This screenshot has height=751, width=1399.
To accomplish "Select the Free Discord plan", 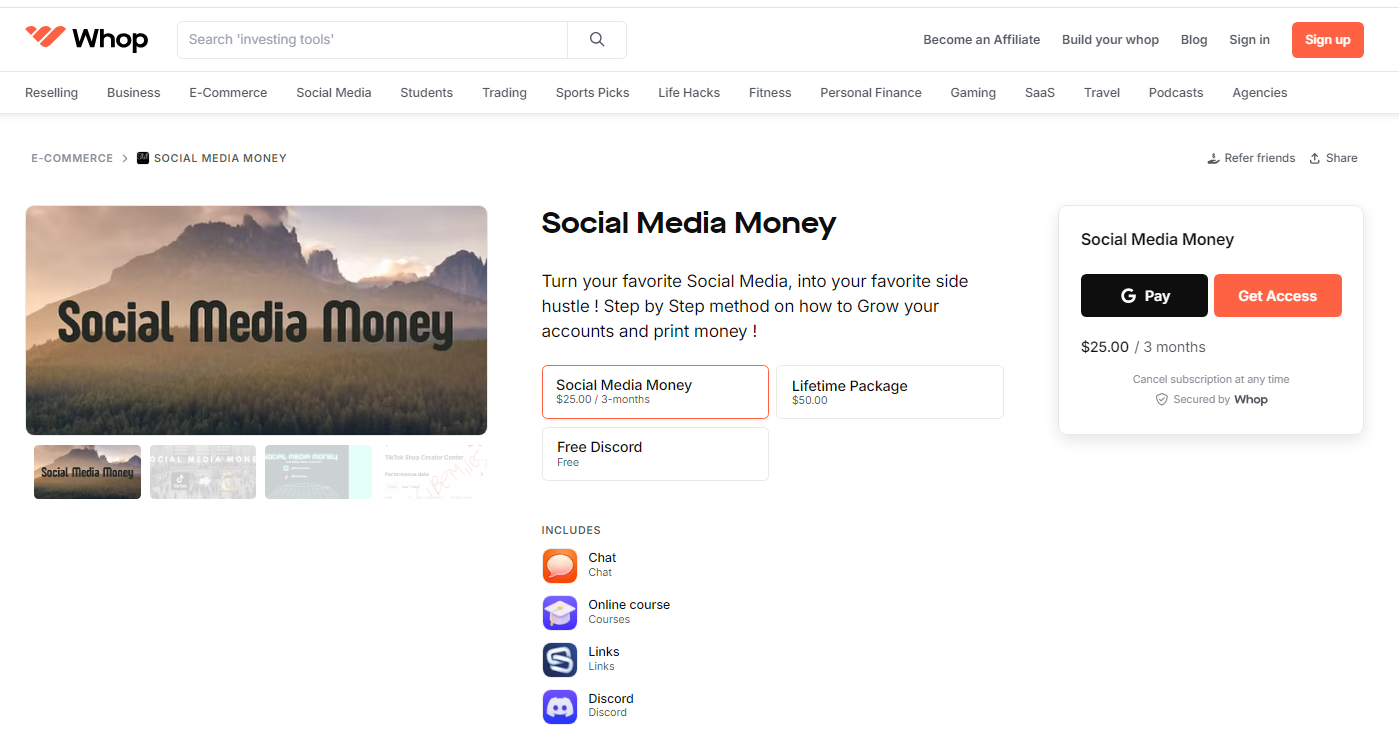I will 654,453.
